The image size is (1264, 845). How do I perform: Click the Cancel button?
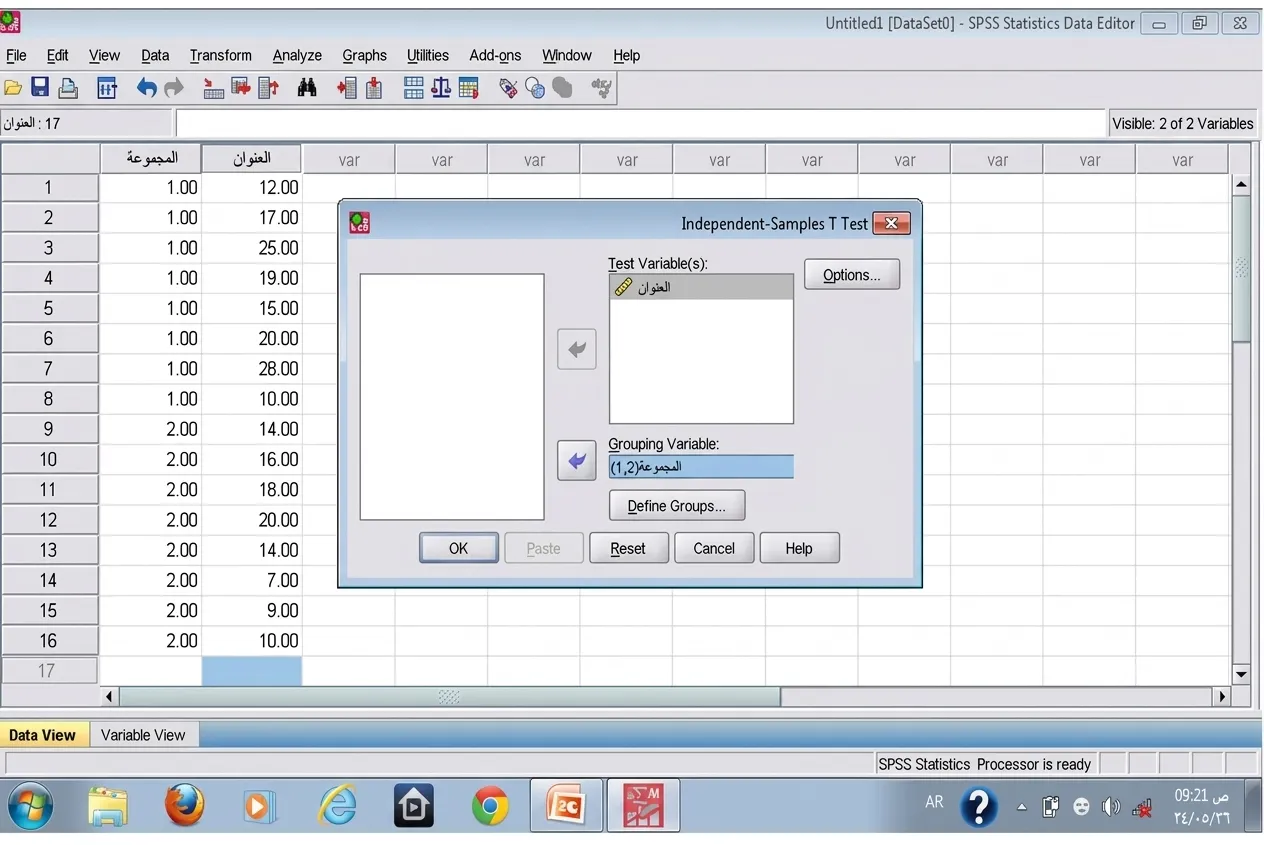(714, 548)
